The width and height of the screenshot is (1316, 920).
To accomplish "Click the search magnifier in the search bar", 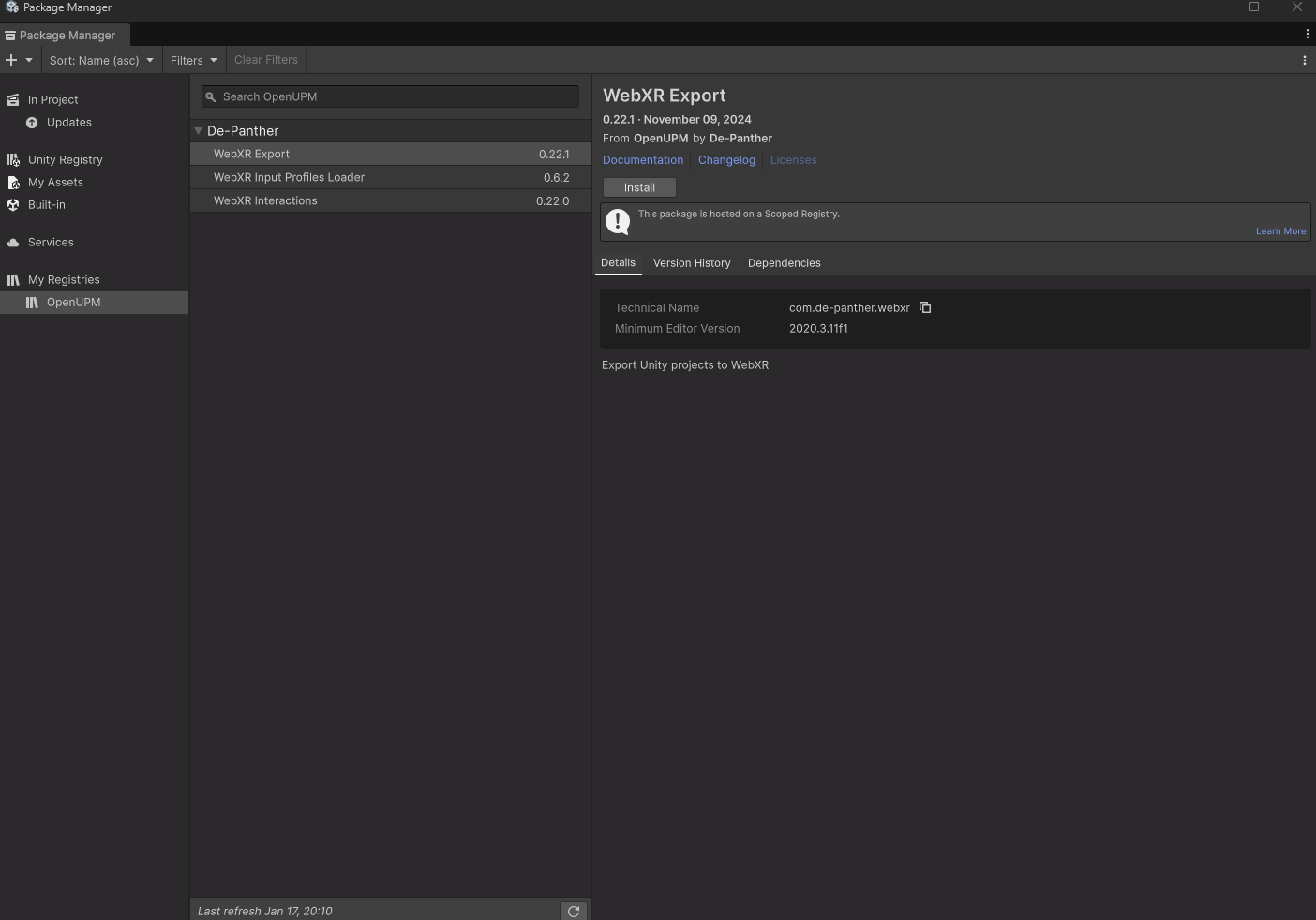I will (x=210, y=96).
